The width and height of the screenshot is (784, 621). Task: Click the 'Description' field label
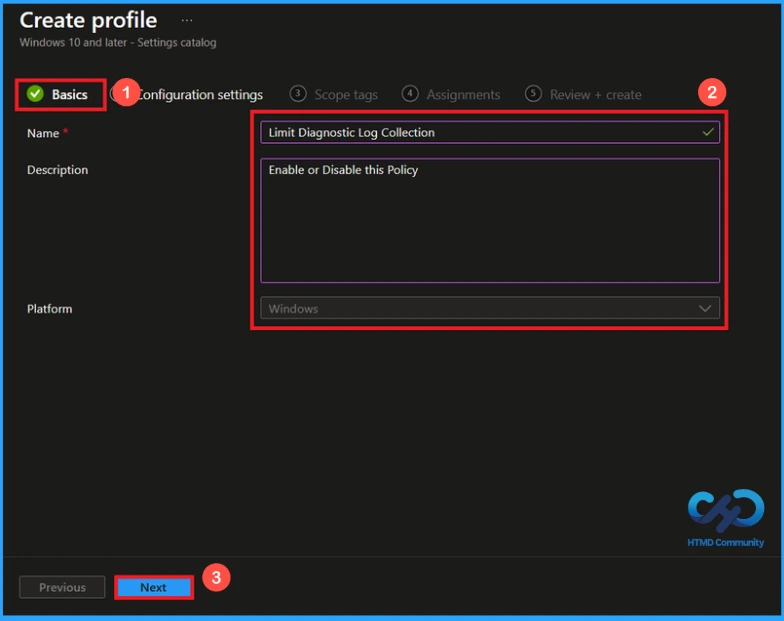pos(58,170)
